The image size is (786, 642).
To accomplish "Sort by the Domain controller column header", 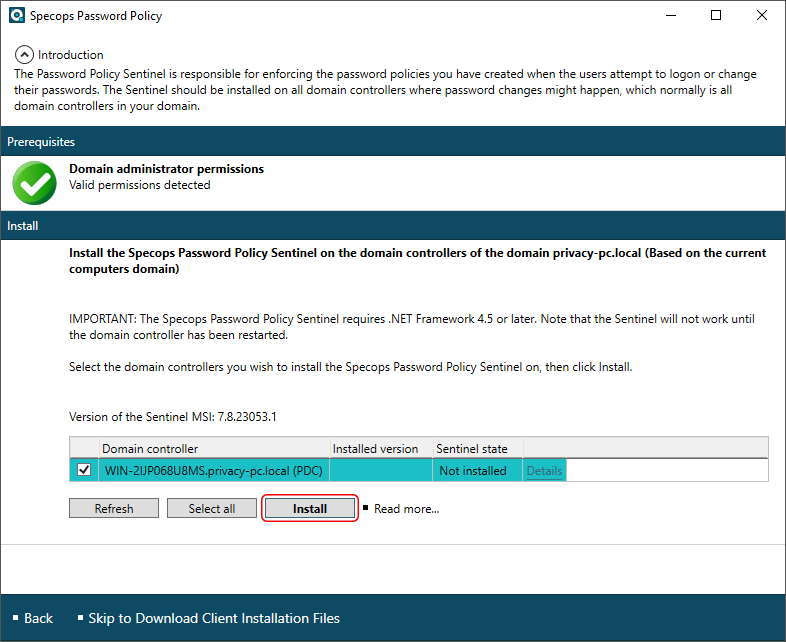I will (x=215, y=448).
